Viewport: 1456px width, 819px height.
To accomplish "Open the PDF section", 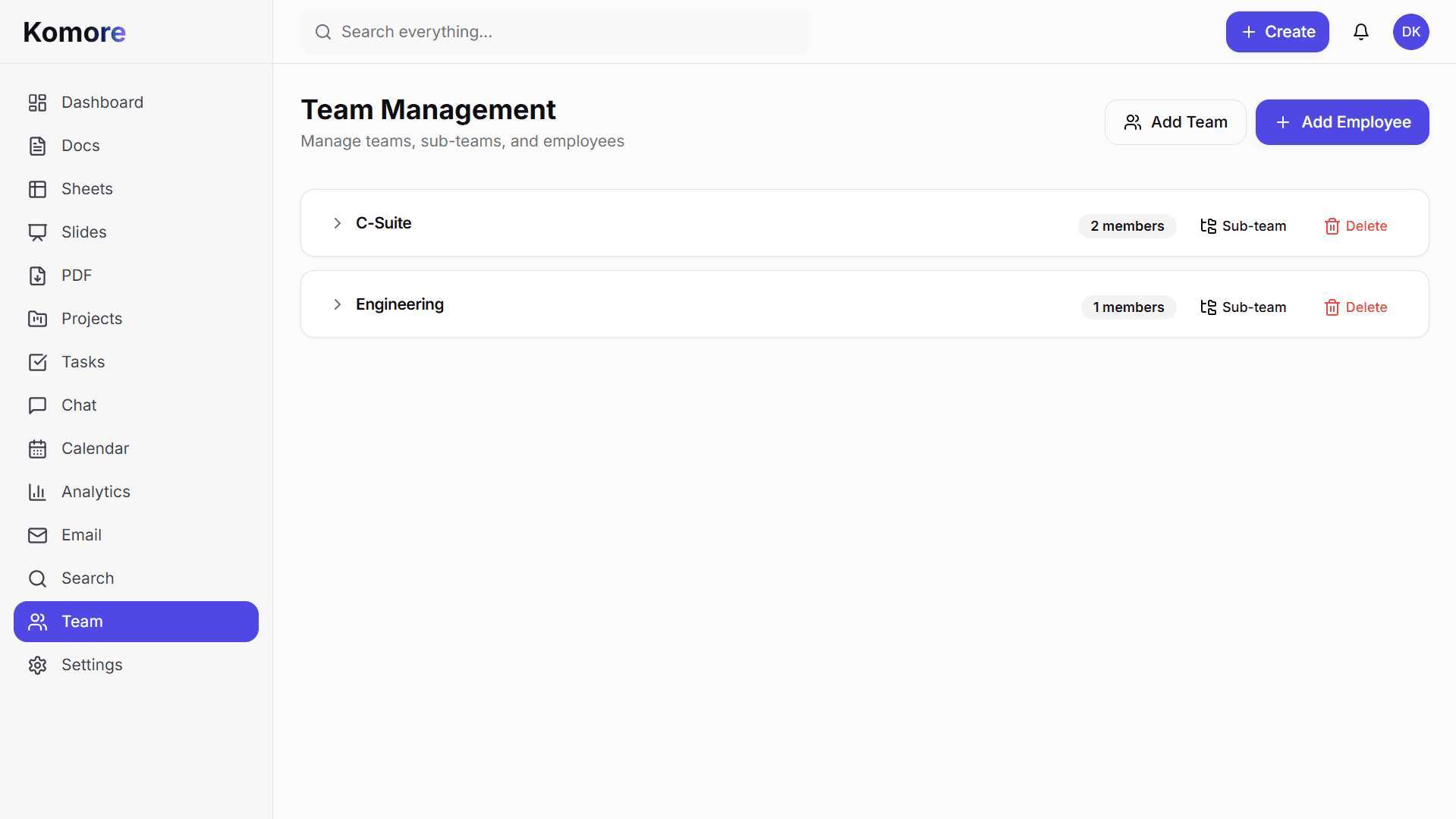I will [x=76, y=275].
